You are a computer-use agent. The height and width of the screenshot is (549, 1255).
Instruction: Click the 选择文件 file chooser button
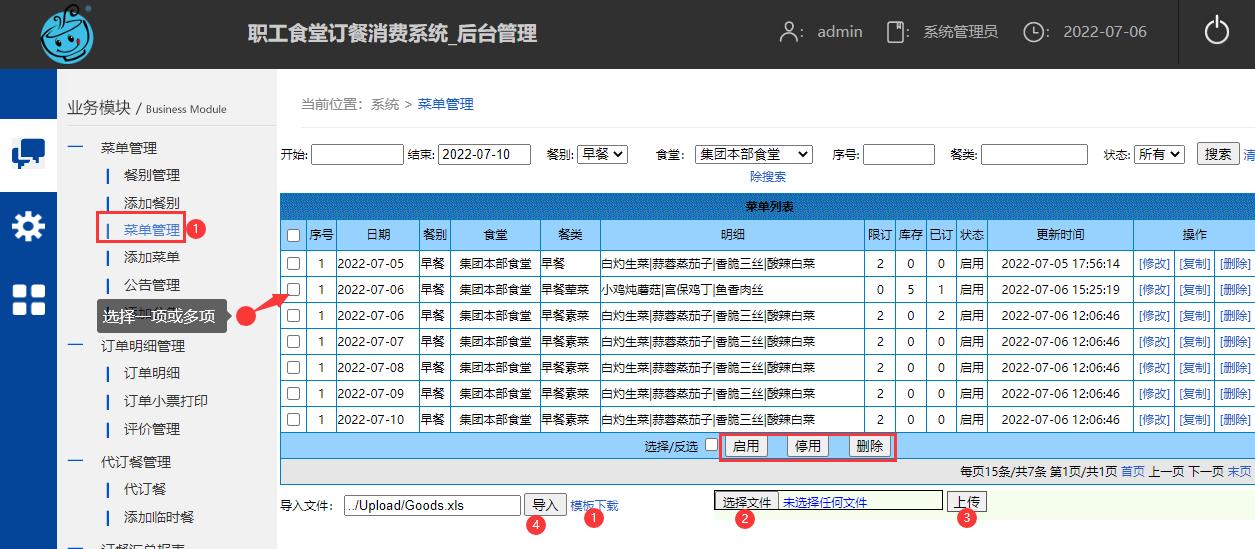[747, 502]
